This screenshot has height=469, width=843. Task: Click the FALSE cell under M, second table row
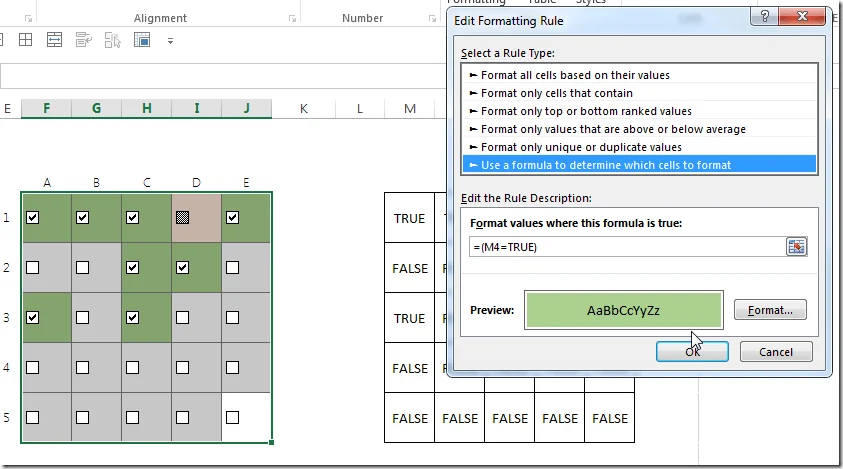tap(409, 268)
